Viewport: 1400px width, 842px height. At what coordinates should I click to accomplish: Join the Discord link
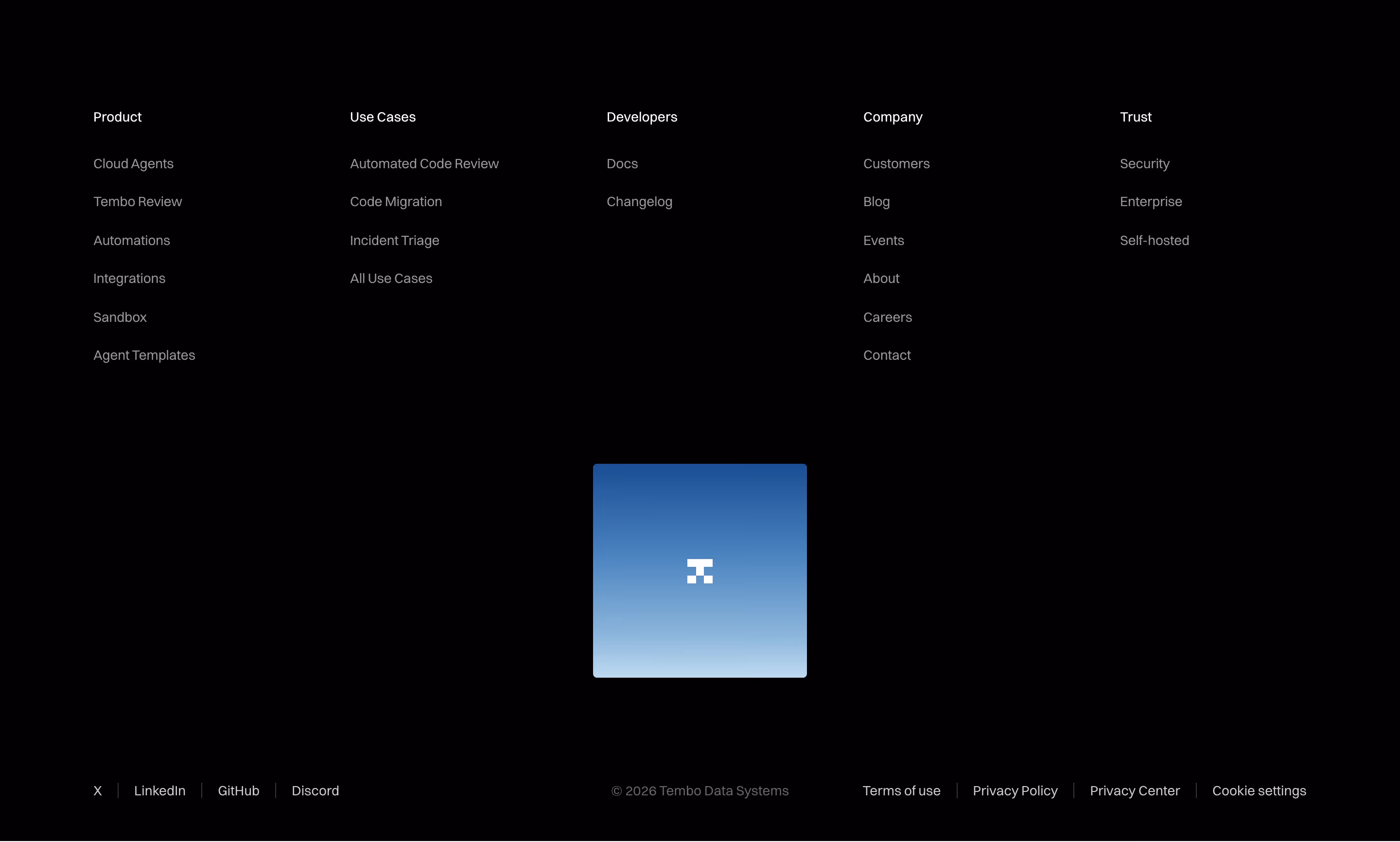(x=315, y=790)
